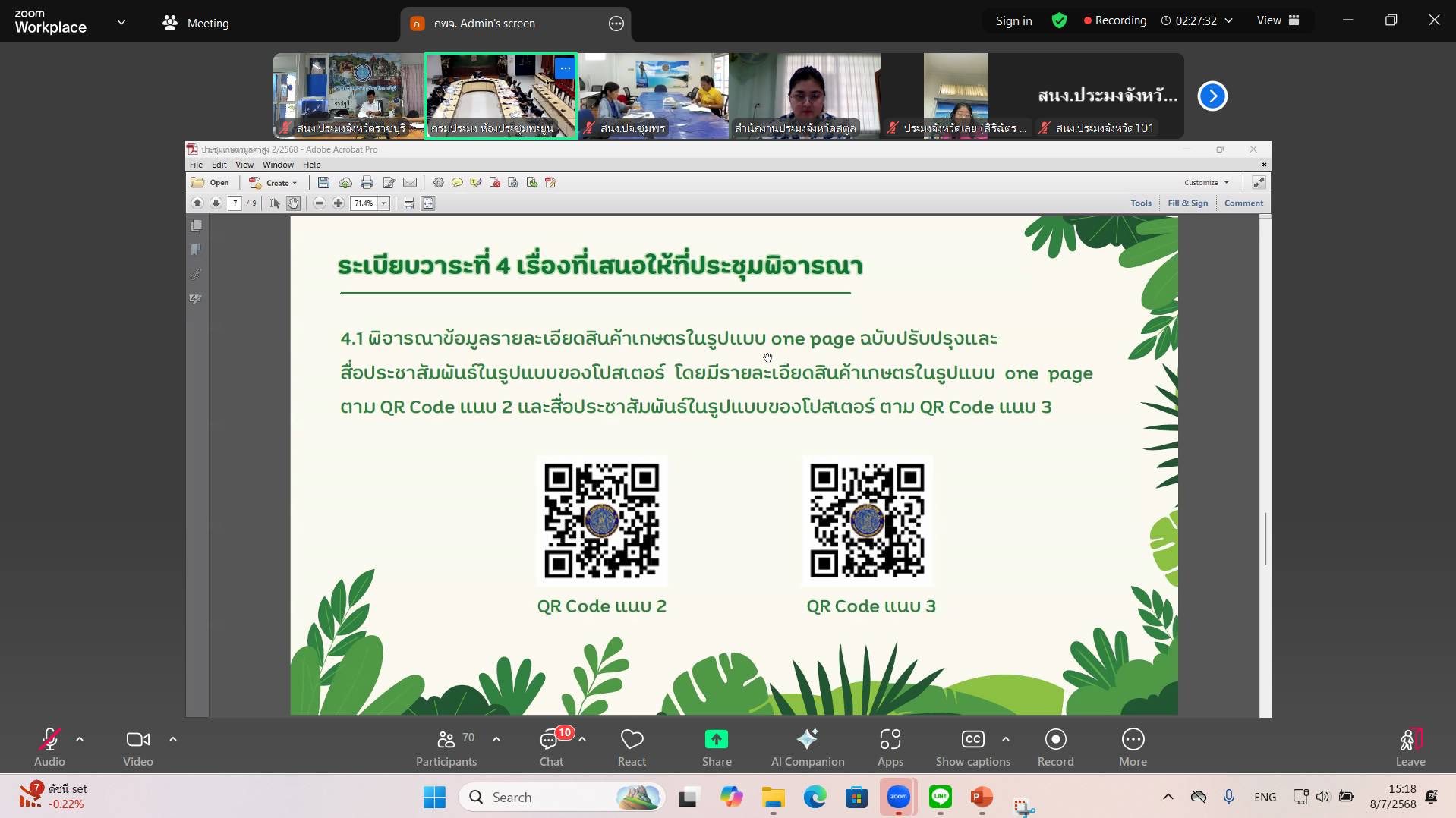This screenshot has height=818, width=1456.
Task: Click the green Share screen button
Action: pyautogui.click(x=716, y=748)
